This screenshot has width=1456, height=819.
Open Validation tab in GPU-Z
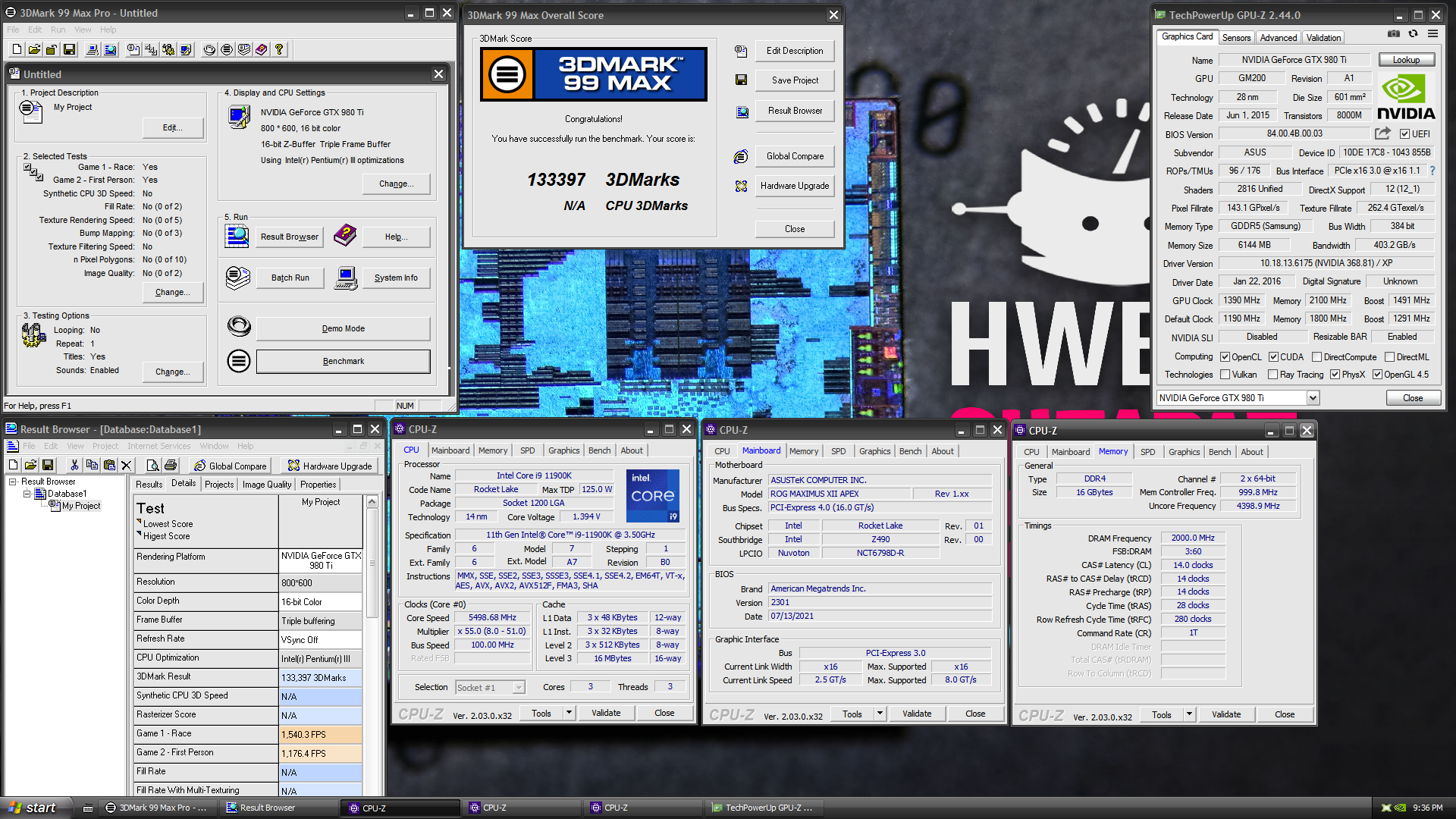[1323, 38]
